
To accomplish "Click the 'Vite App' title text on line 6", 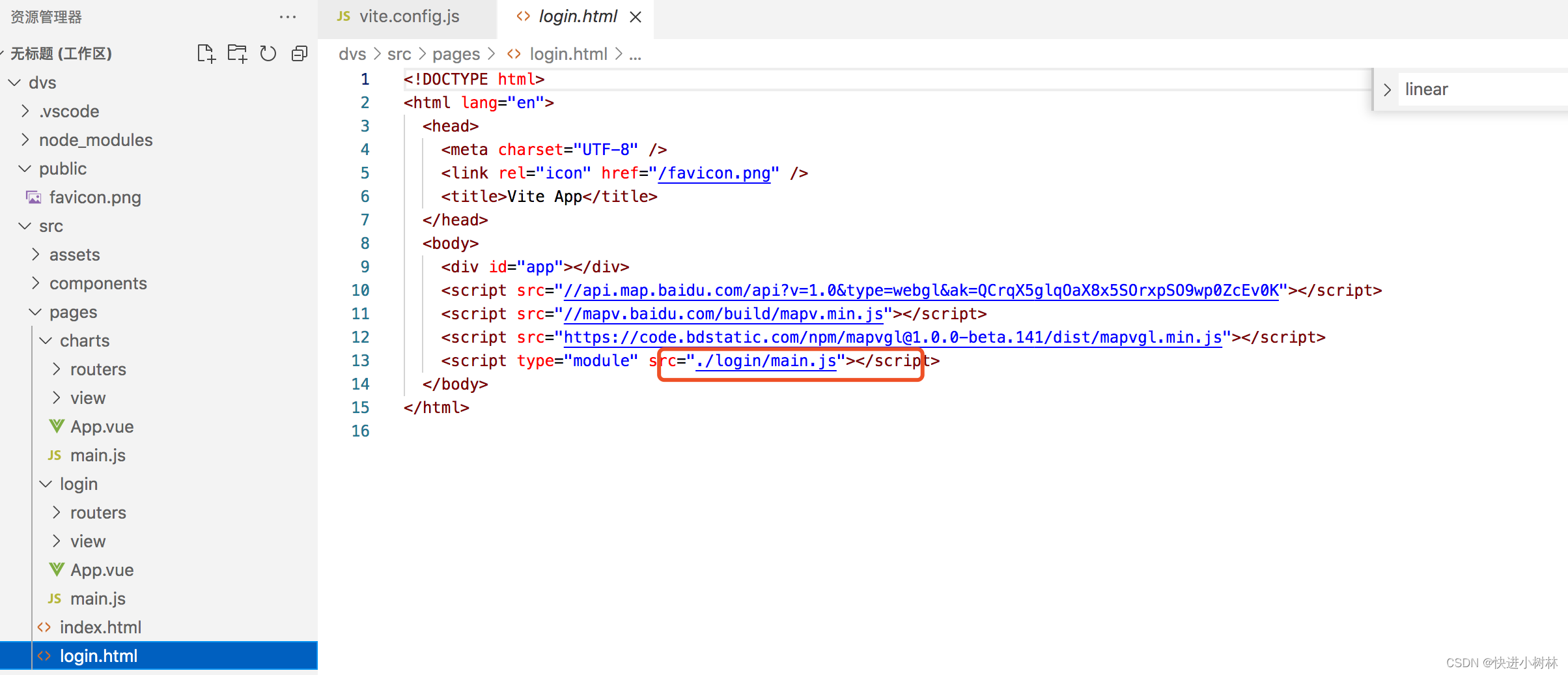I will tap(544, 197).
